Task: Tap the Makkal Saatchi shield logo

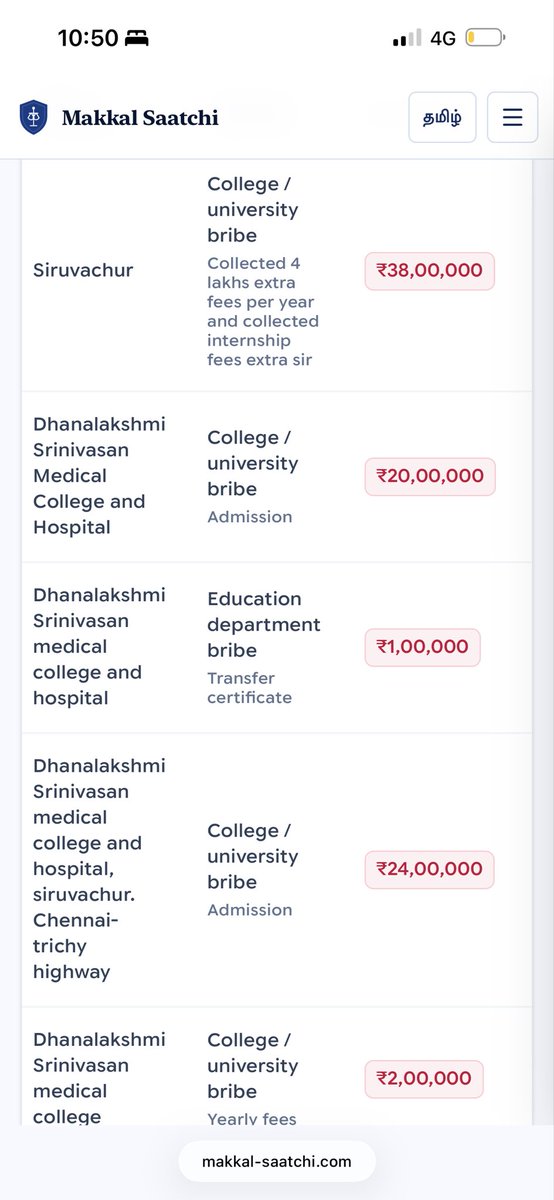Action: (x=33, y=117)
